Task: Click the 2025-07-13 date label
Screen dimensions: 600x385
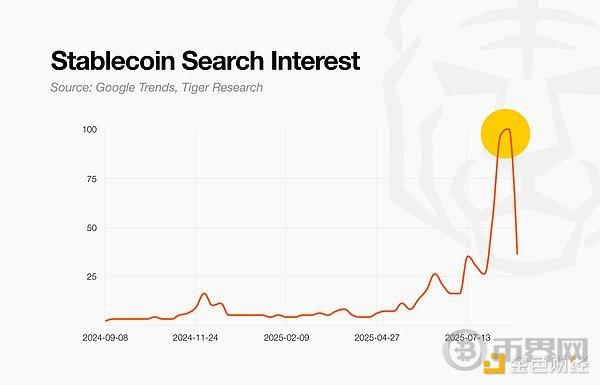Action: (x=468, y=338)
